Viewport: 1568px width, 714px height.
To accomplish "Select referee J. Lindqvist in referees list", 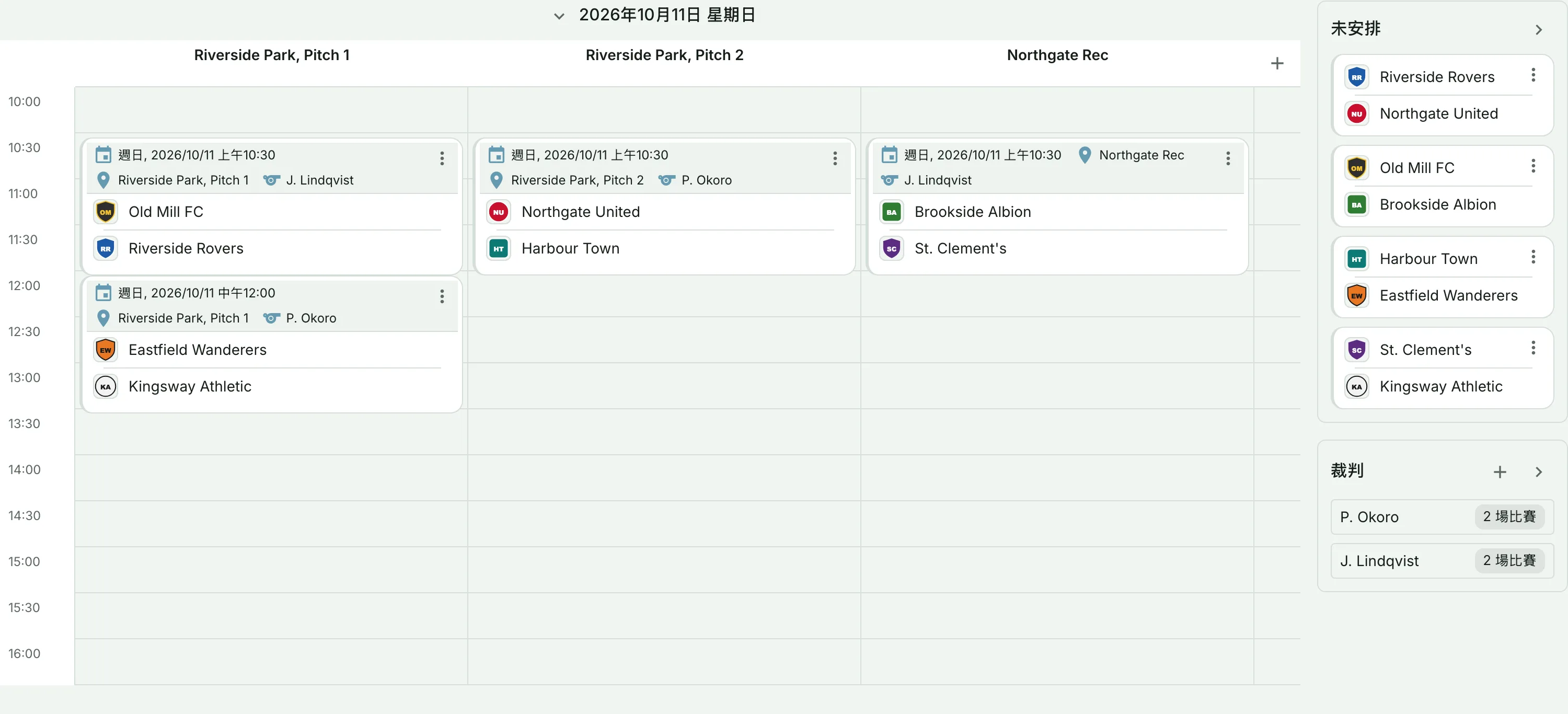I will pos(1442,561).
